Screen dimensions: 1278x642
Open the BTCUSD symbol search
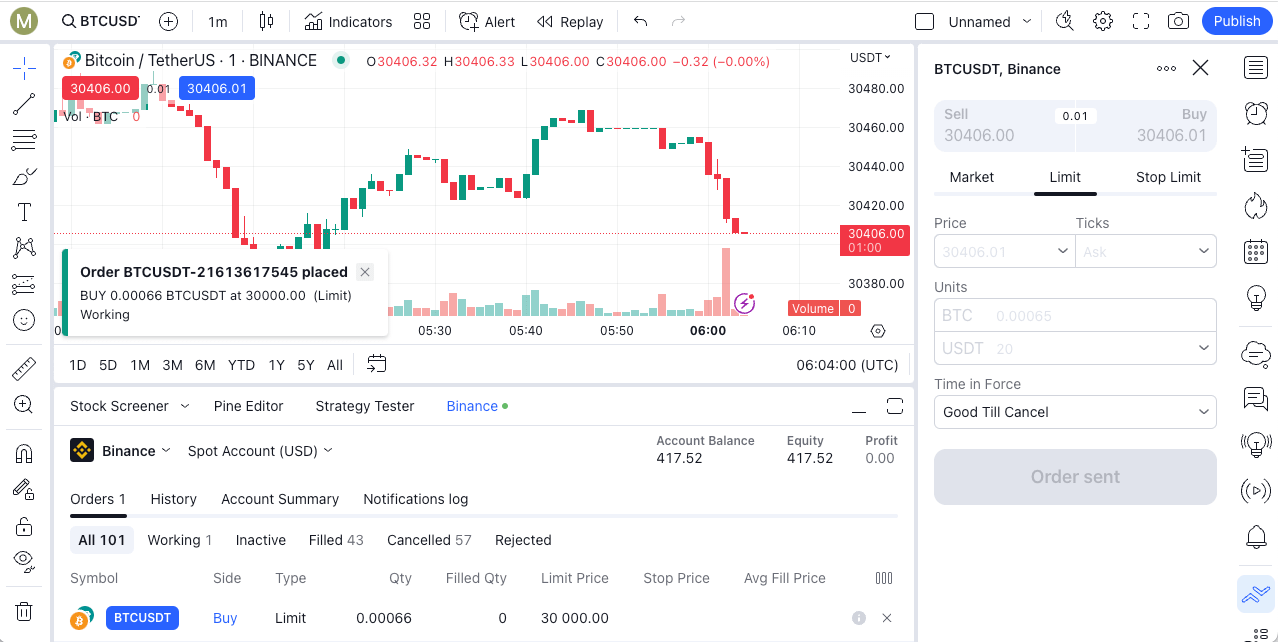coord(100,21)
